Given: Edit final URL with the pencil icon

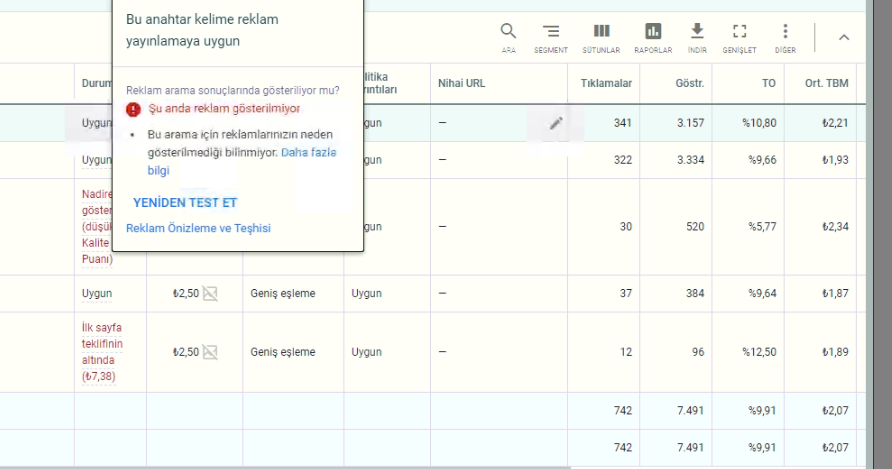Looking at the screenshot, I should (556, 123).
